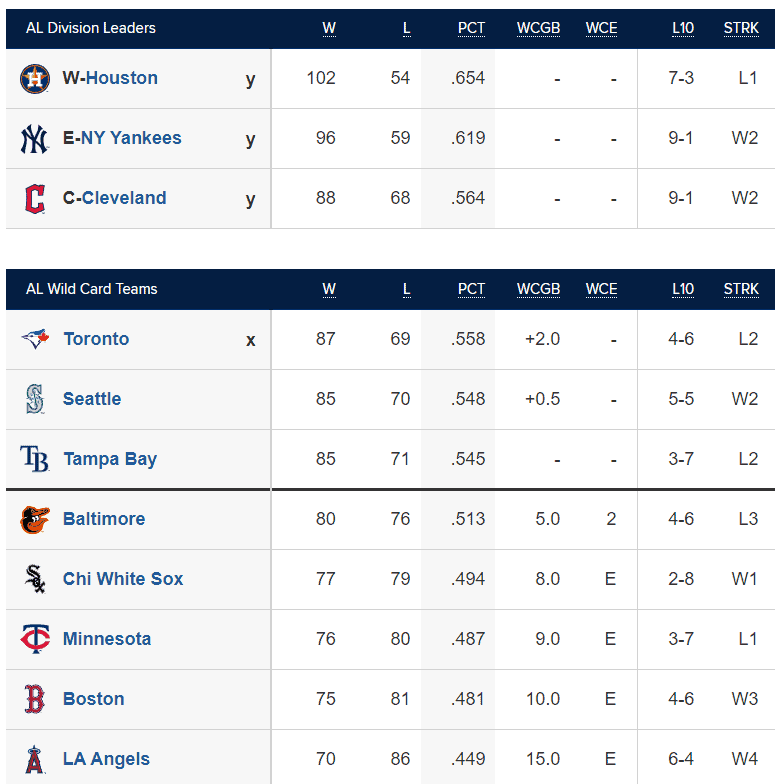Click the Toronto Blue Jays logo
Image resolution: width=775 pixels, height=784 pixels.
click(x=34, y=338)
